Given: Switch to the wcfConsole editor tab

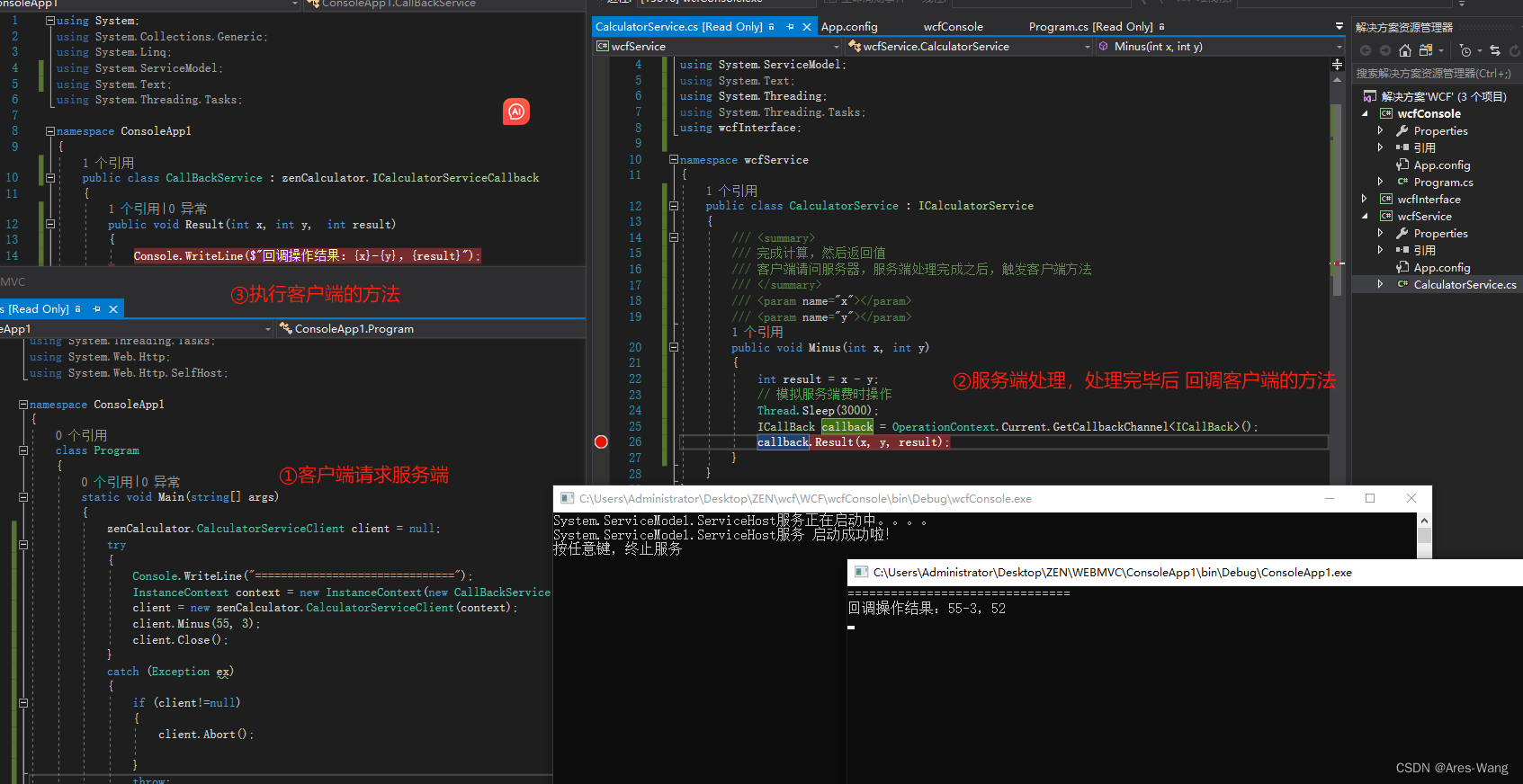Looking at the screenshot, I should click(x=954, y=27).
